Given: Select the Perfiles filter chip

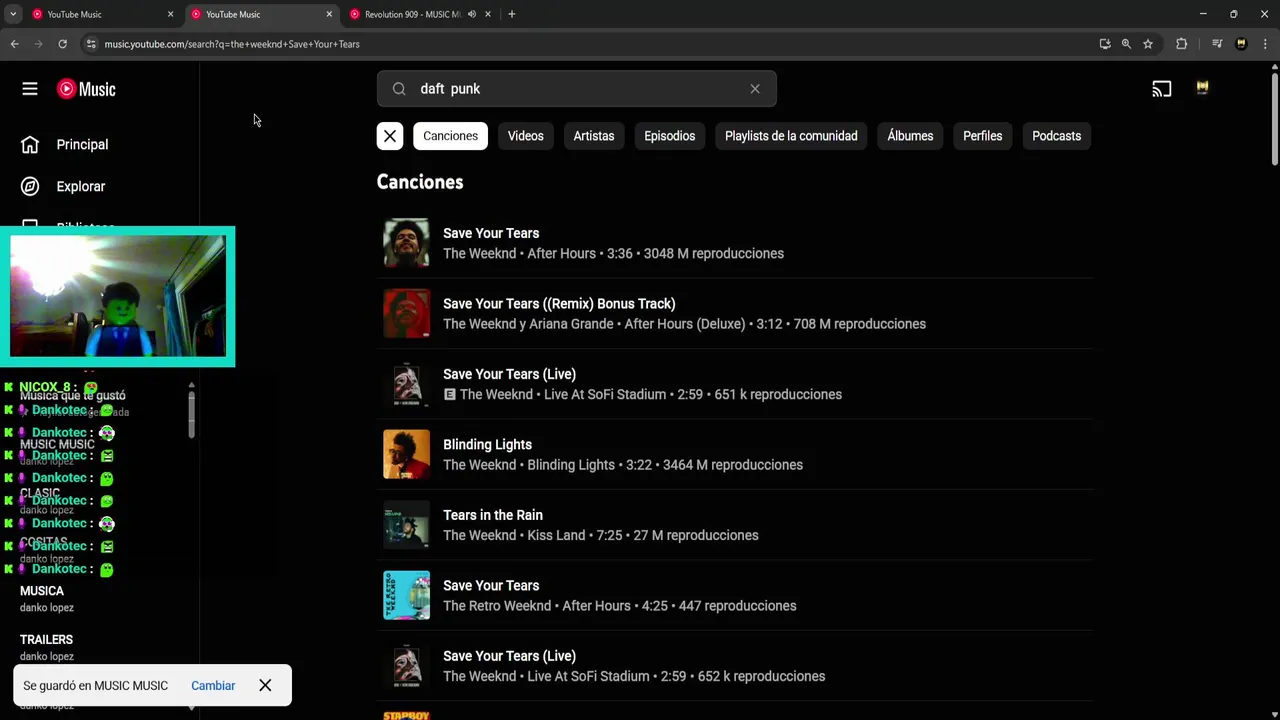Looking at the screenshot, I should 982,136.
